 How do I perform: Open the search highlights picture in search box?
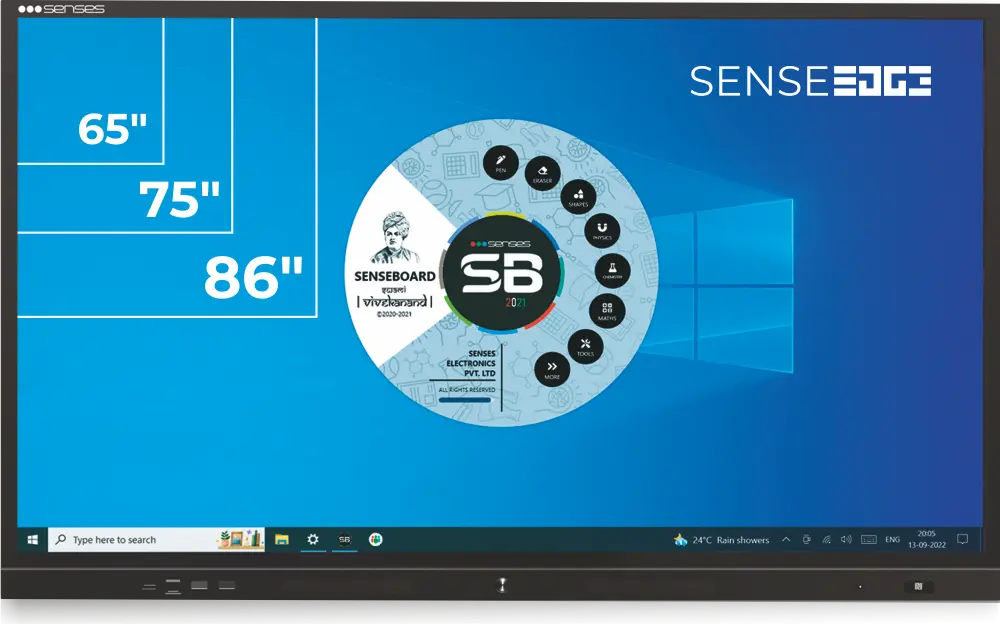click(x=240, y=539)
